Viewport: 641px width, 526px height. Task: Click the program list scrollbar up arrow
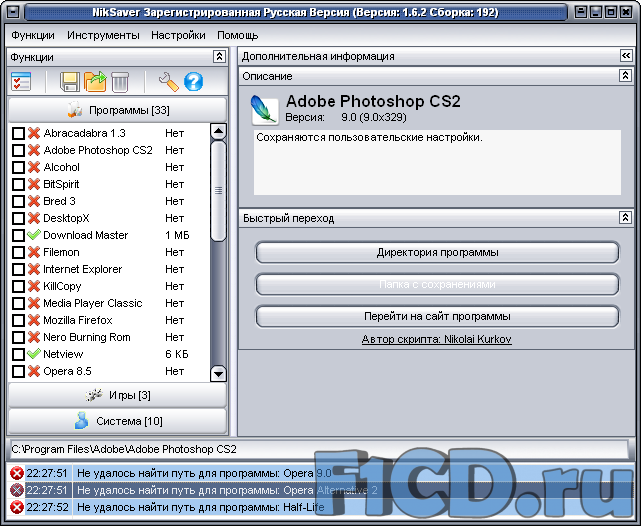pyautogui.click(x=218, y=131)
